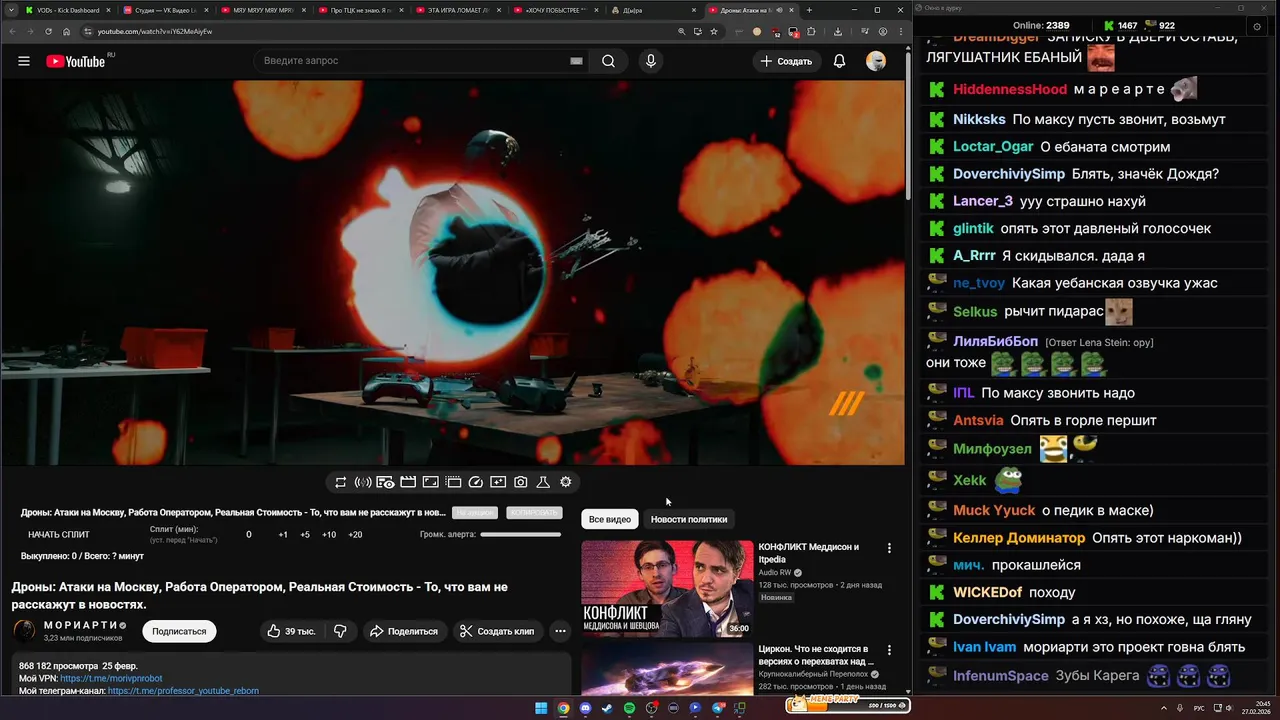Open the flask experiments icon
The width and height of the screenshot is (1280, 720).
[543, 482]
